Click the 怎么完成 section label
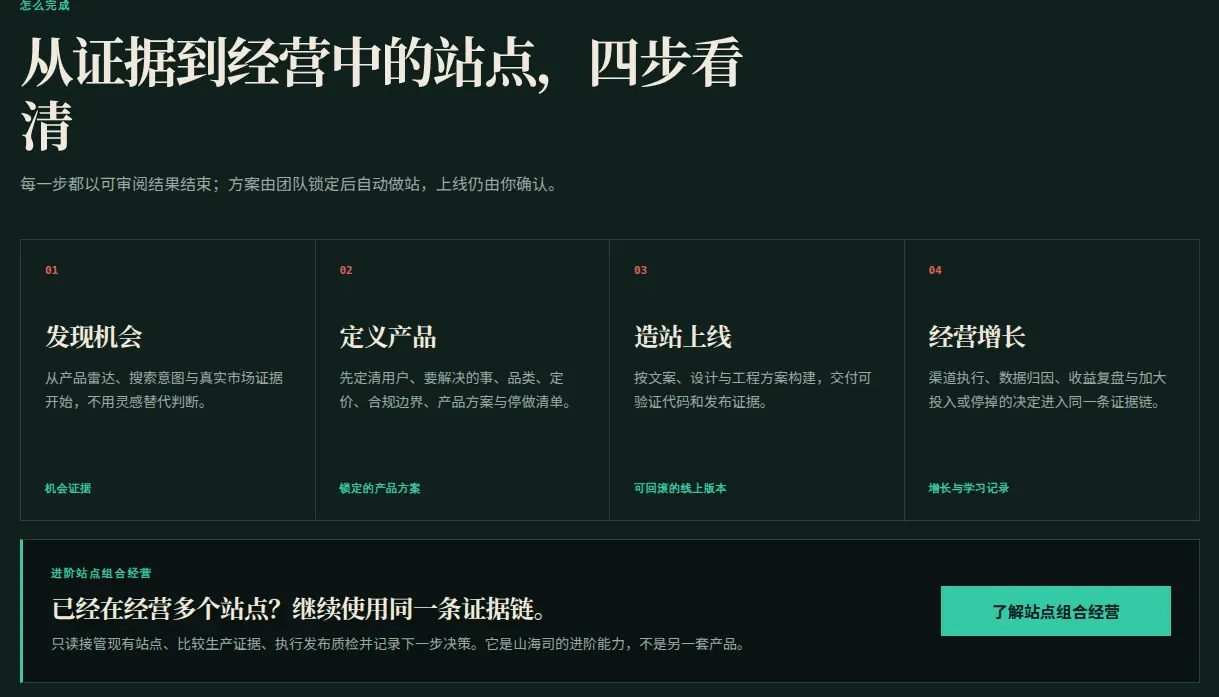This screenshot has height=697, width=1219. point(45,6)
